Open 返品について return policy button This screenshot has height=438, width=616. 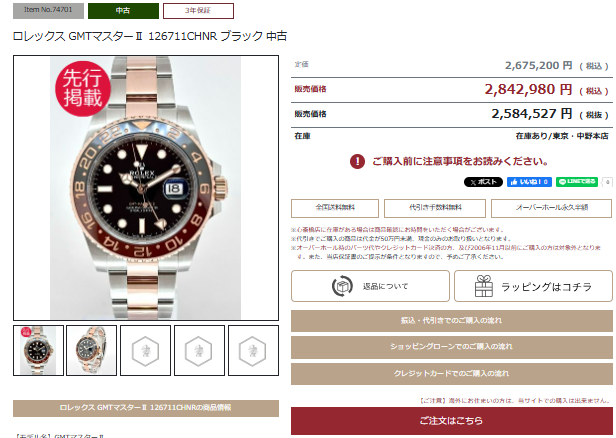[x=370, y=286]
